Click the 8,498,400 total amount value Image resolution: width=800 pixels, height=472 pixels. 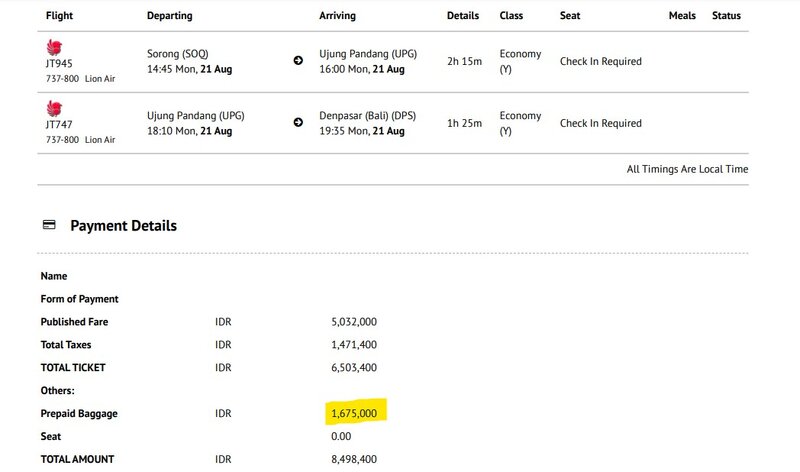[354, 459]
